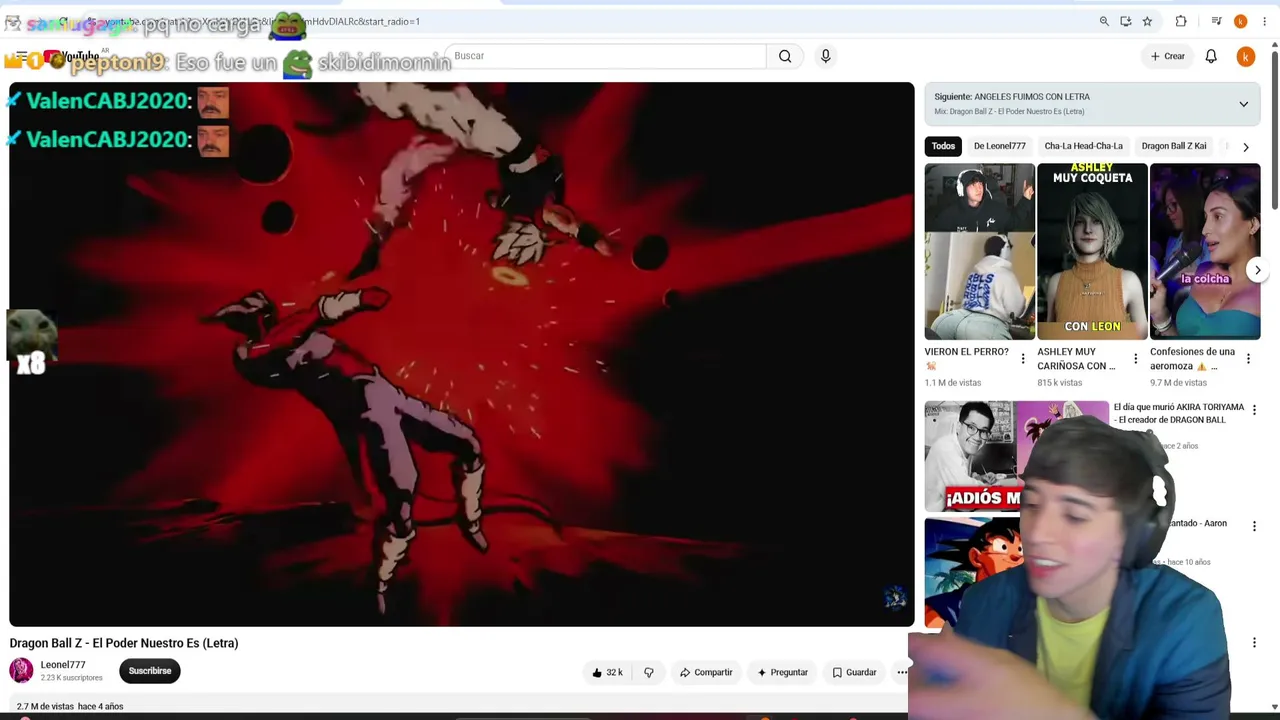Open options for Confesiones de una aeromoza video
The image size is (1280, 720).
pos(1248,358)
